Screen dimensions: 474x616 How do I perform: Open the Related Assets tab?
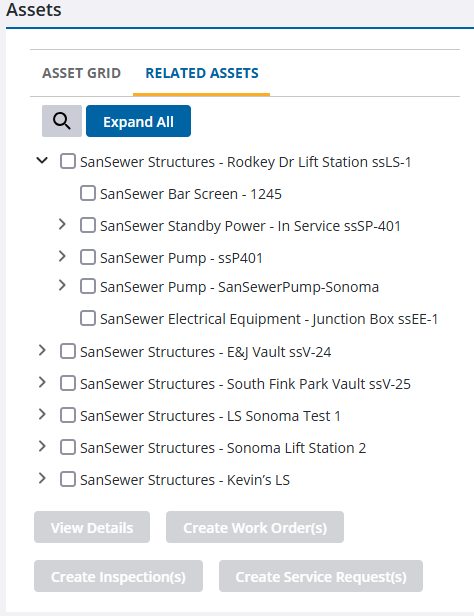(x=202, y=73)
